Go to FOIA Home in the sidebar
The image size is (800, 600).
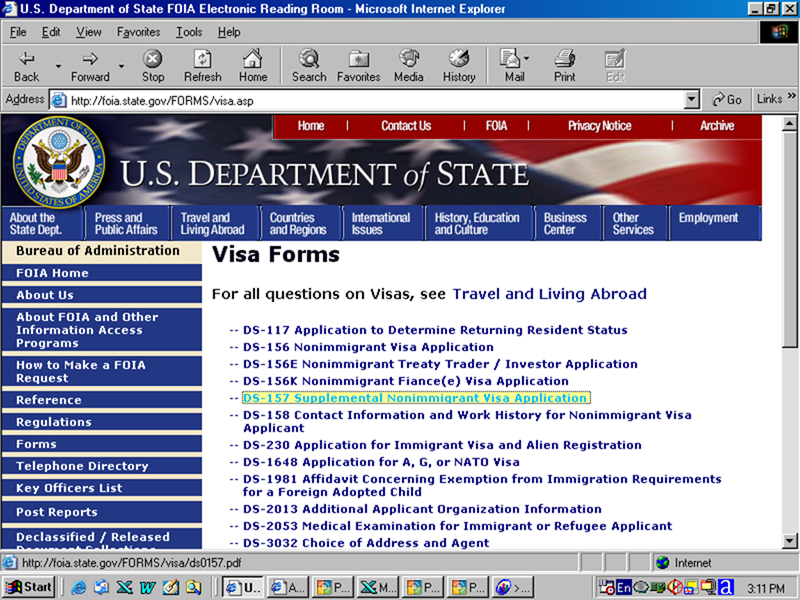coord(102,273)
